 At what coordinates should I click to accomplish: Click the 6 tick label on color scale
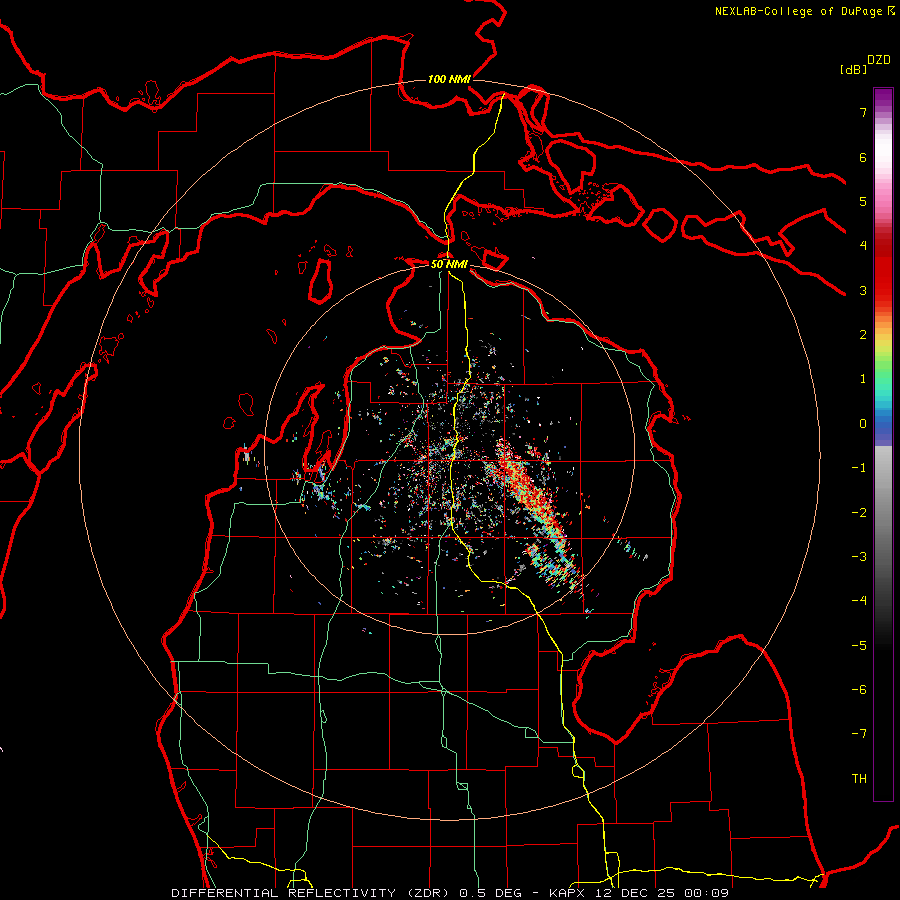pyautogui.click(x=863, y=157)
